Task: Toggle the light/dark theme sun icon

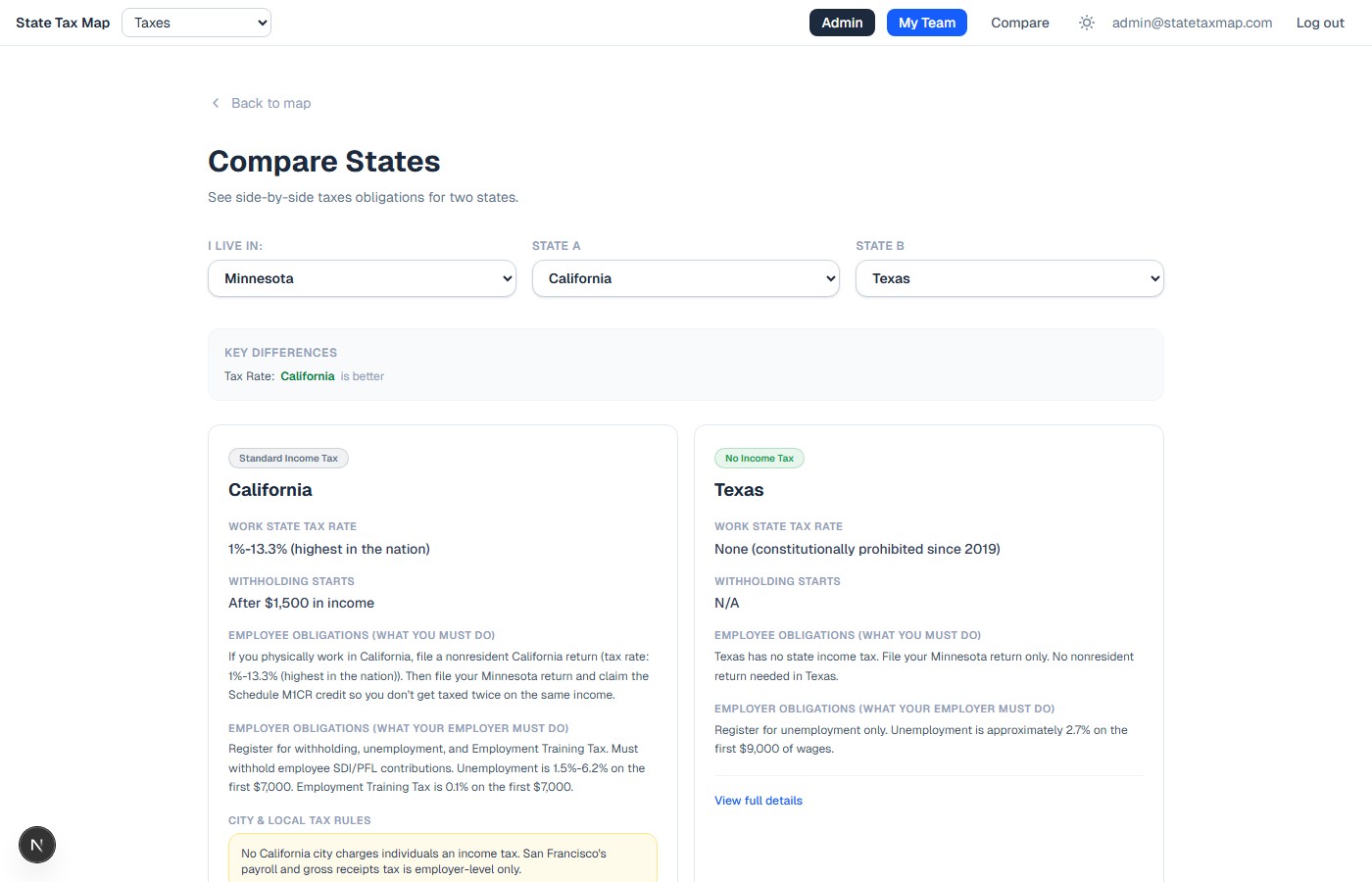Action: 1086,23
